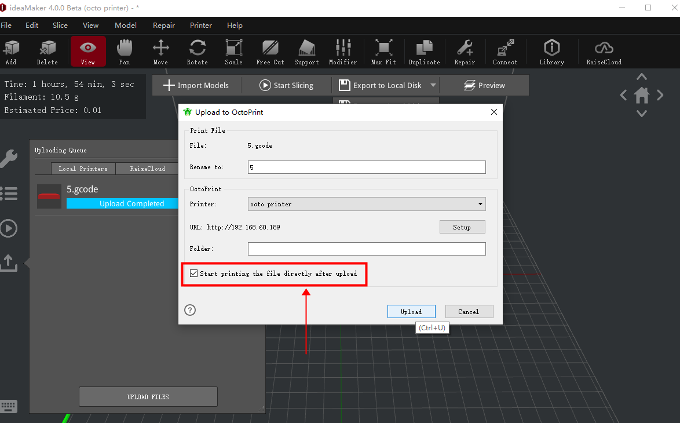Click the help question mark in dialog
Viewport: 680px width, 424px height.
pos(190,310)
